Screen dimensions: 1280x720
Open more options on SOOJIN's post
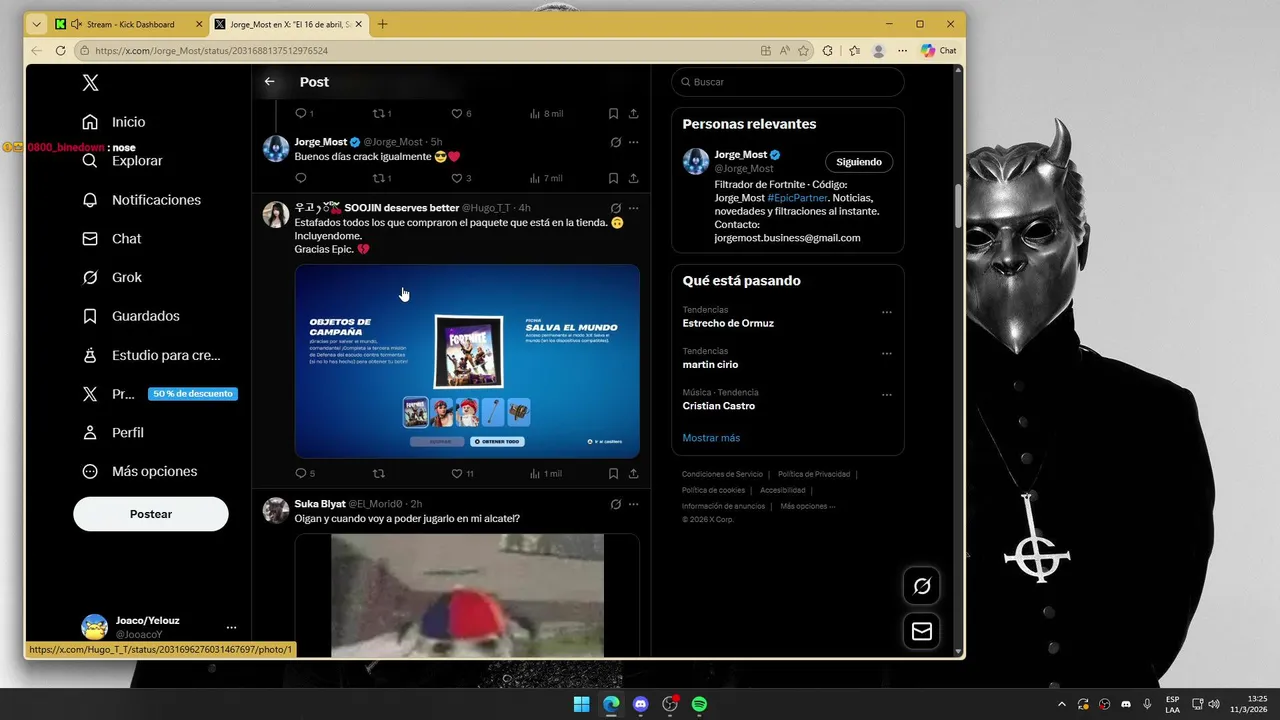(634, 208)
